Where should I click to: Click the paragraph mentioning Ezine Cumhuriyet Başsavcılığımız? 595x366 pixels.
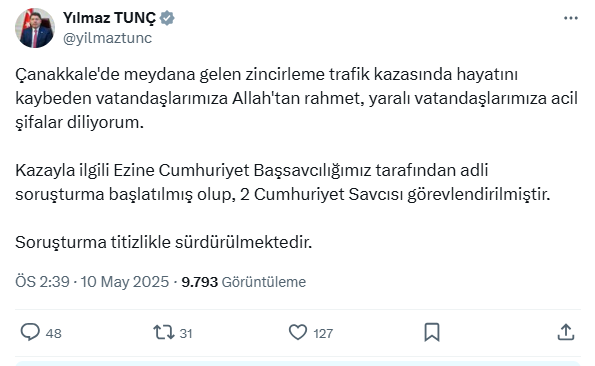pos(283,182)
